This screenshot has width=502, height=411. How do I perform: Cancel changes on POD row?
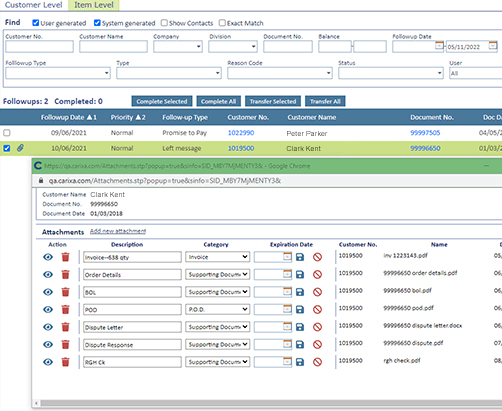(x=317, y=309)
